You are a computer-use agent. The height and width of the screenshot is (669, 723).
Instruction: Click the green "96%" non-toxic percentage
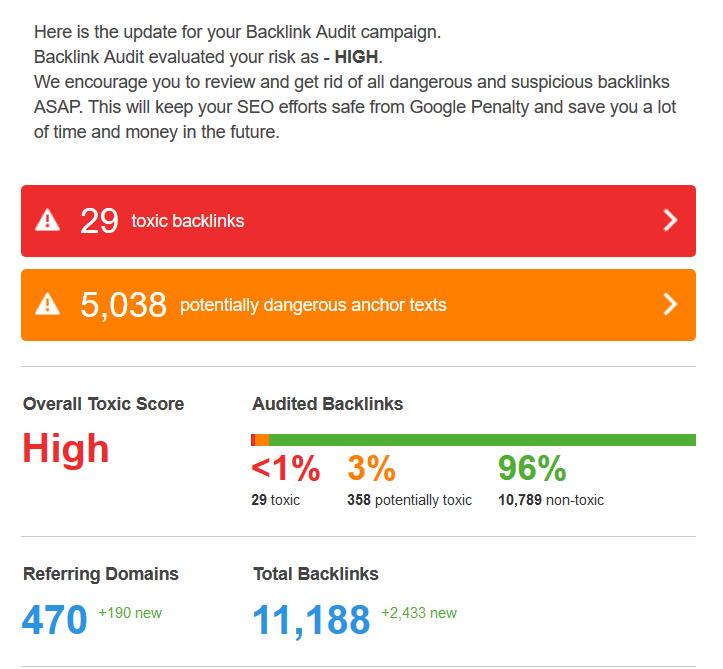532,468
